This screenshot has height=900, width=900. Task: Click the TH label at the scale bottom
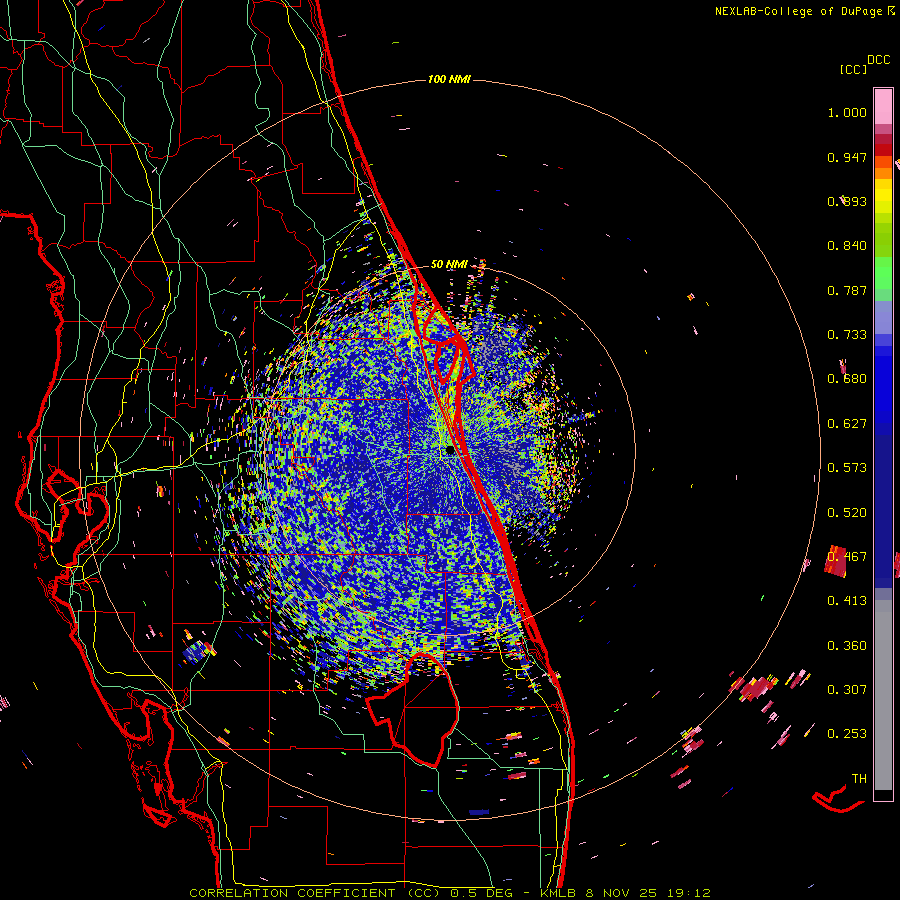coord(859,779)
